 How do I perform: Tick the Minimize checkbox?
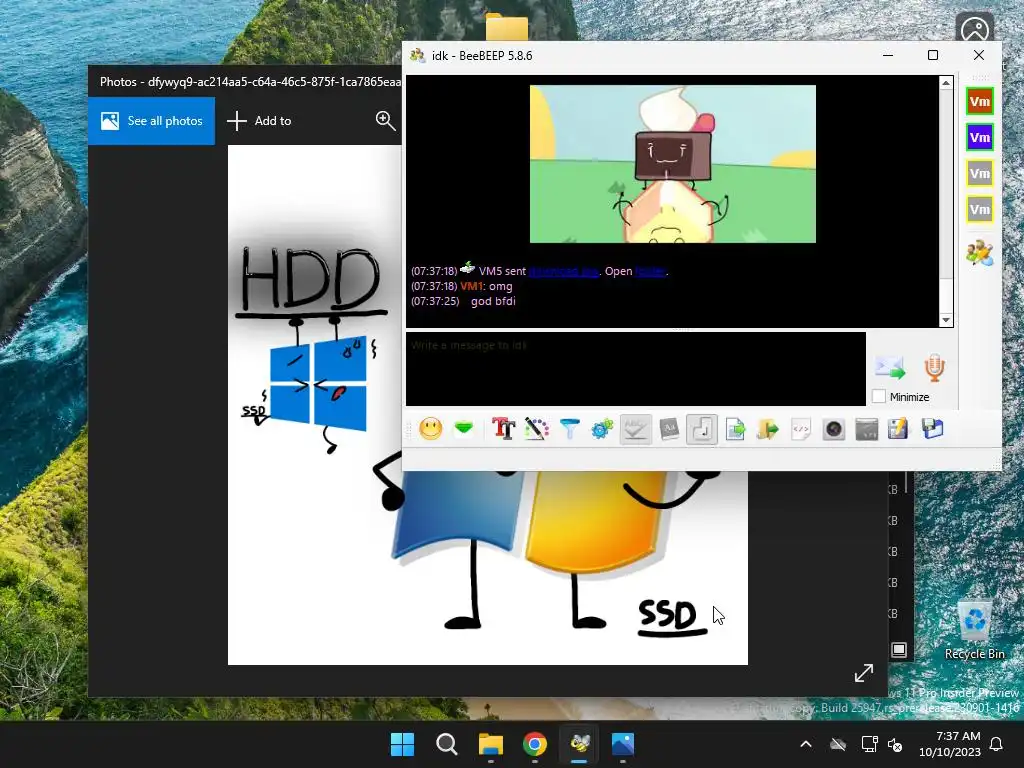[x=879, y=396]
